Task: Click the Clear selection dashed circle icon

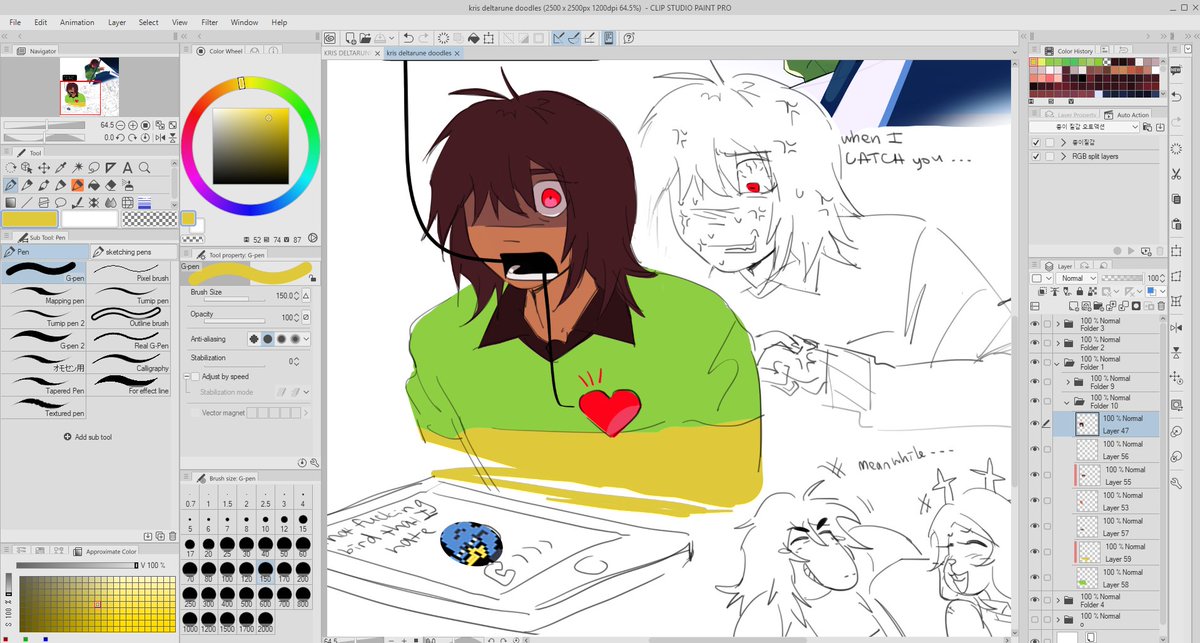Action: [x=443, y=38]
